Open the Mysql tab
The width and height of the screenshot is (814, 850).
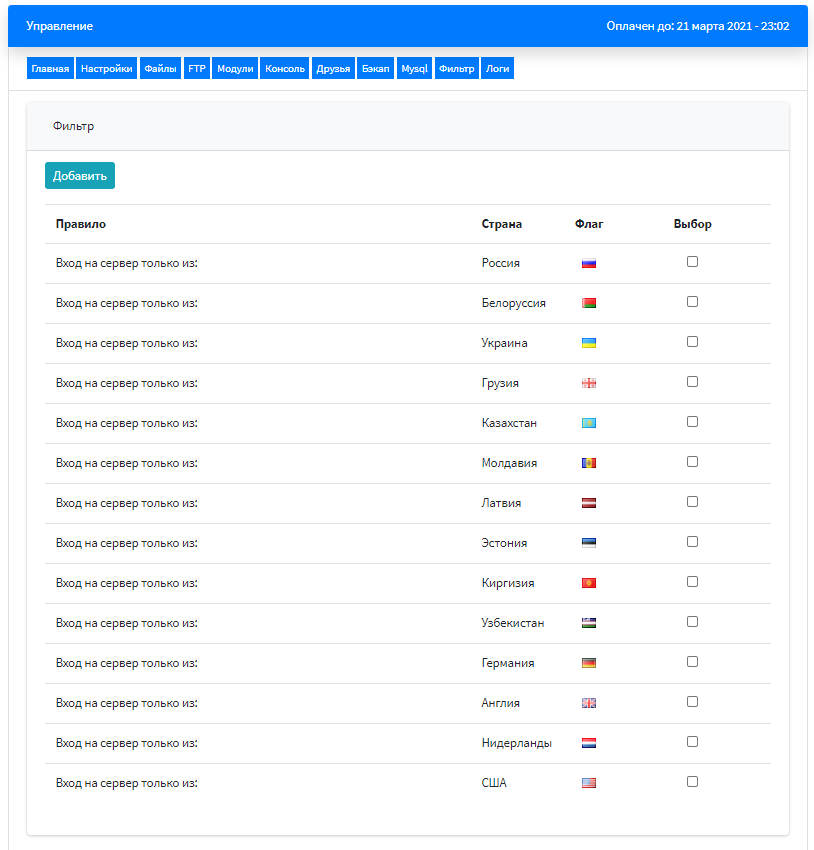[x=415, y=68]
